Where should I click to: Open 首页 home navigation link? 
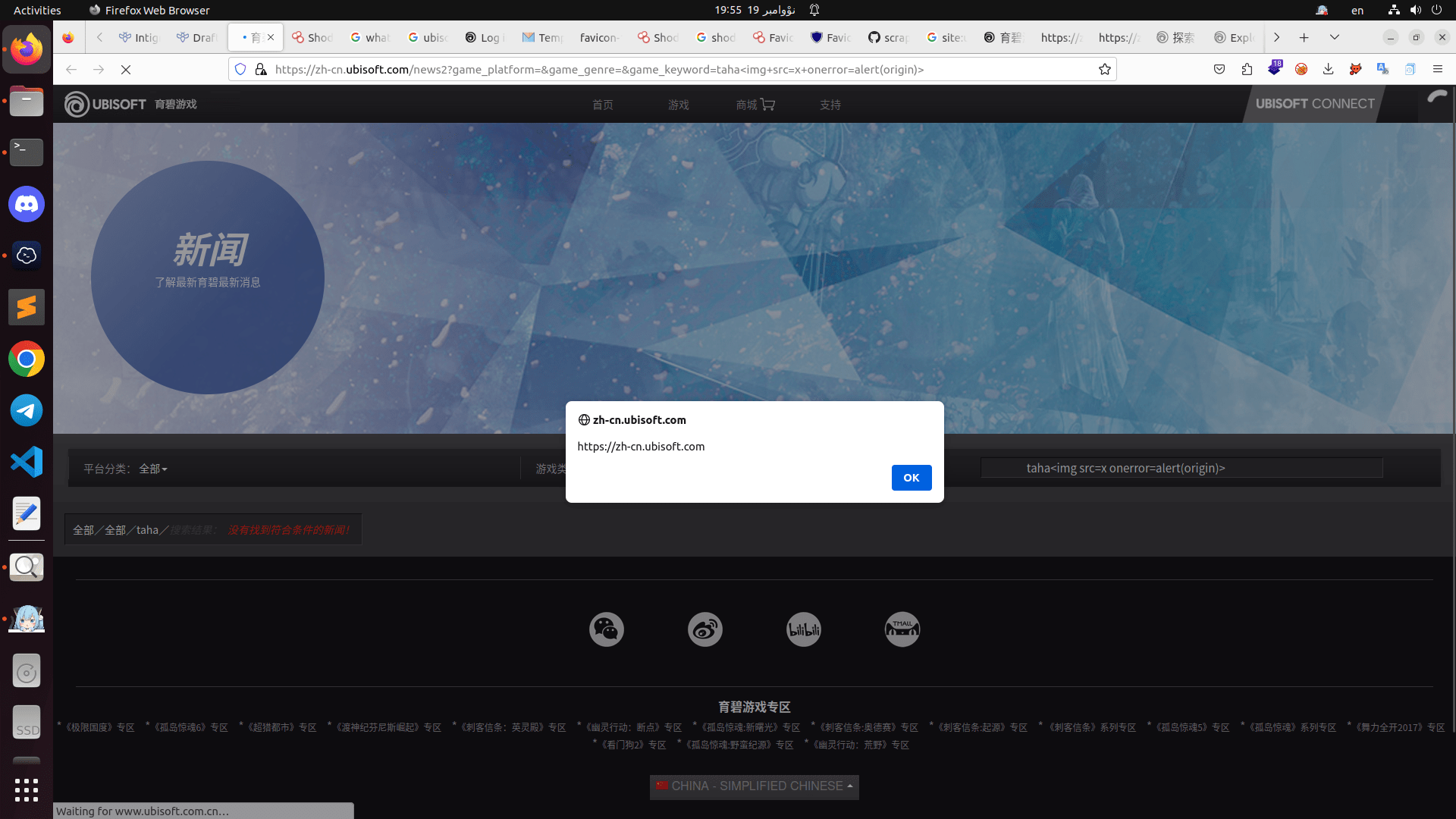pos(603,105)
